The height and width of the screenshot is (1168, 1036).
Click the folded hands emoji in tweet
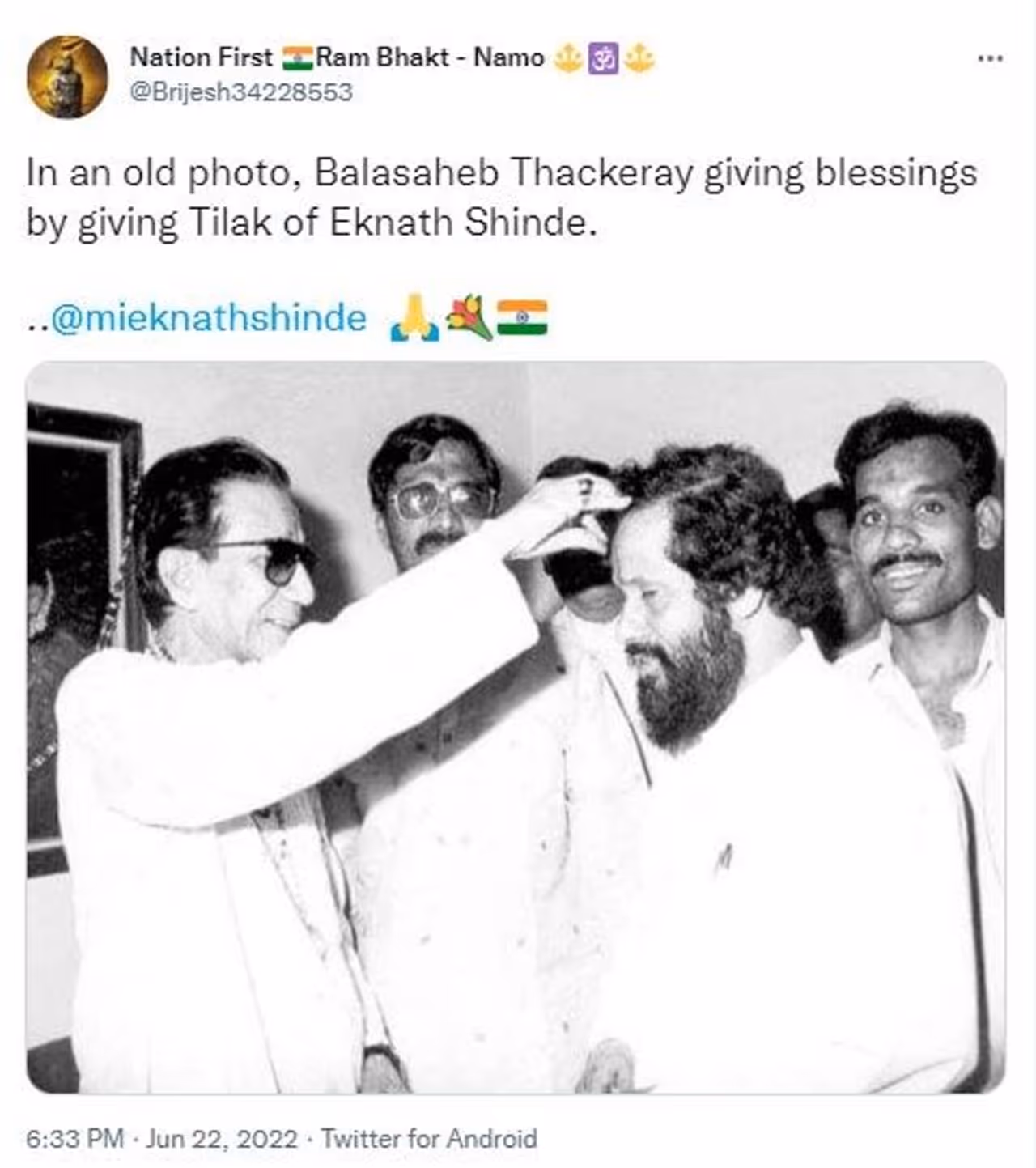click(415, 318)
